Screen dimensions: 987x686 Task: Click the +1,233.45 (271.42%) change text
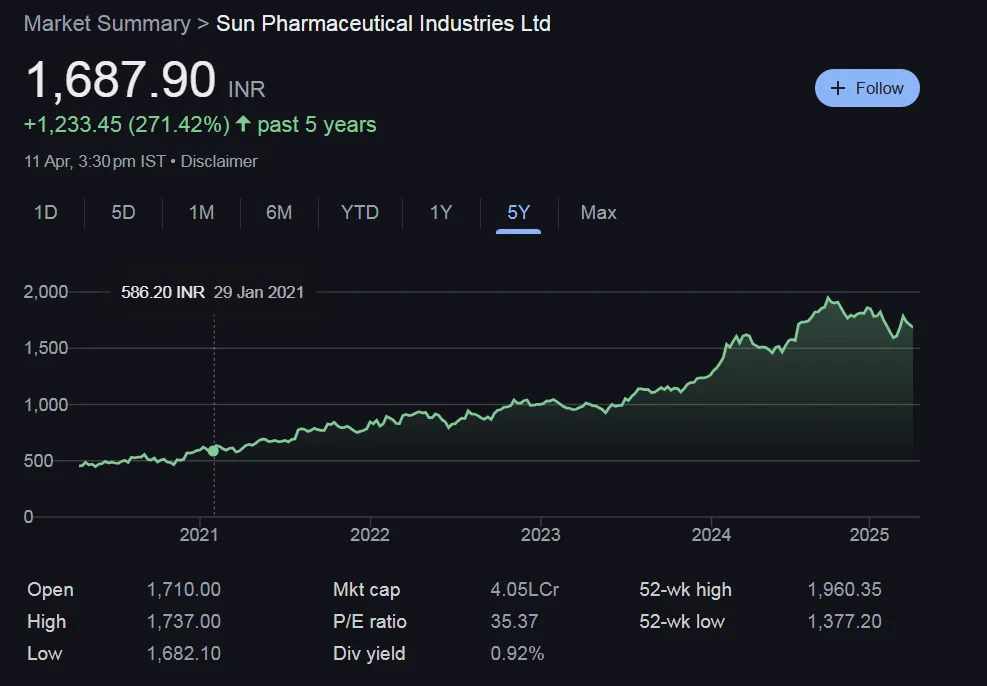[x=127, y=124]
